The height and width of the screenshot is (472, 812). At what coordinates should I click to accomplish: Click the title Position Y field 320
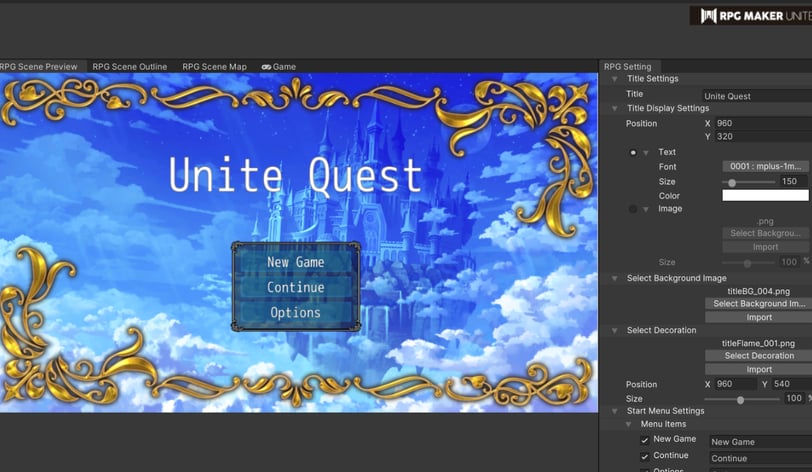click(x=763, y=137)
